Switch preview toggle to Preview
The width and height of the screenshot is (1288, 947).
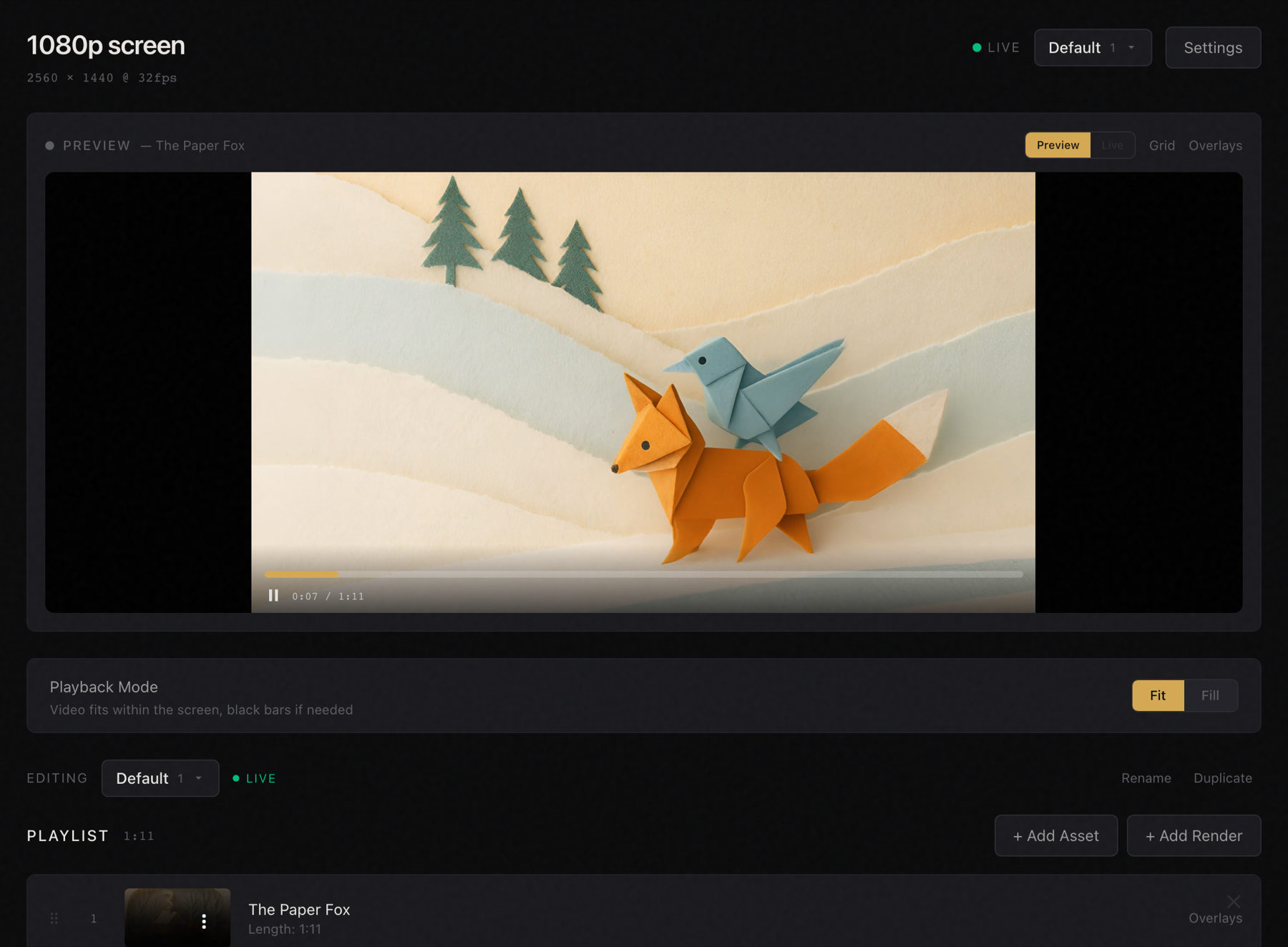(x=1058, y=145)
